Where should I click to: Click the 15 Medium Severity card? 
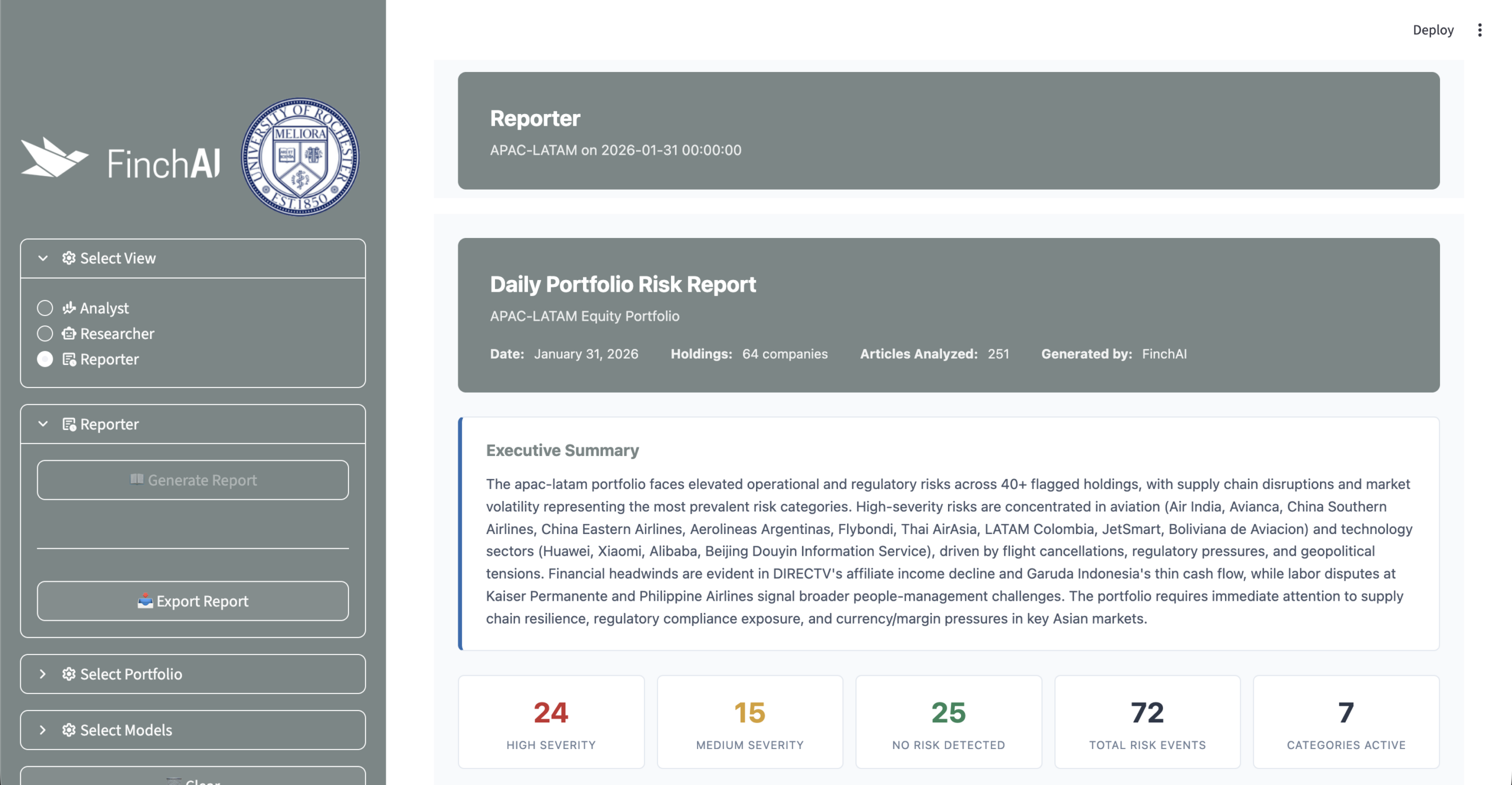point(750,722)
